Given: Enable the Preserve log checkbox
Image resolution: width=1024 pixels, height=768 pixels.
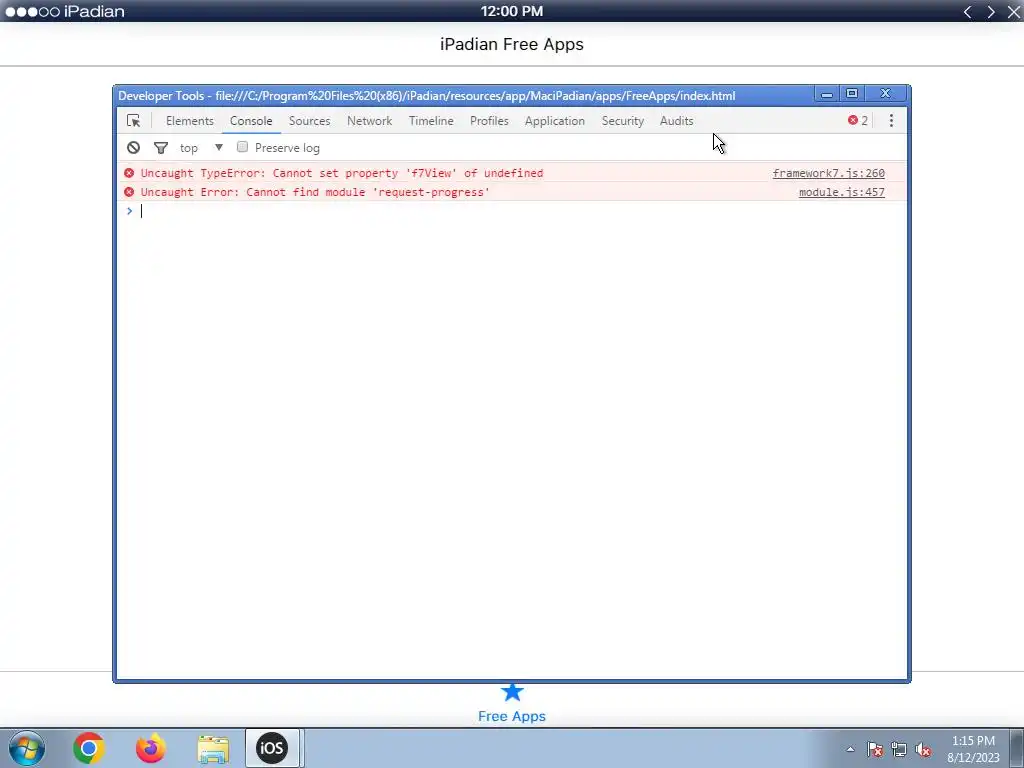Looking at the screenshot, I should tap(242, 147).
